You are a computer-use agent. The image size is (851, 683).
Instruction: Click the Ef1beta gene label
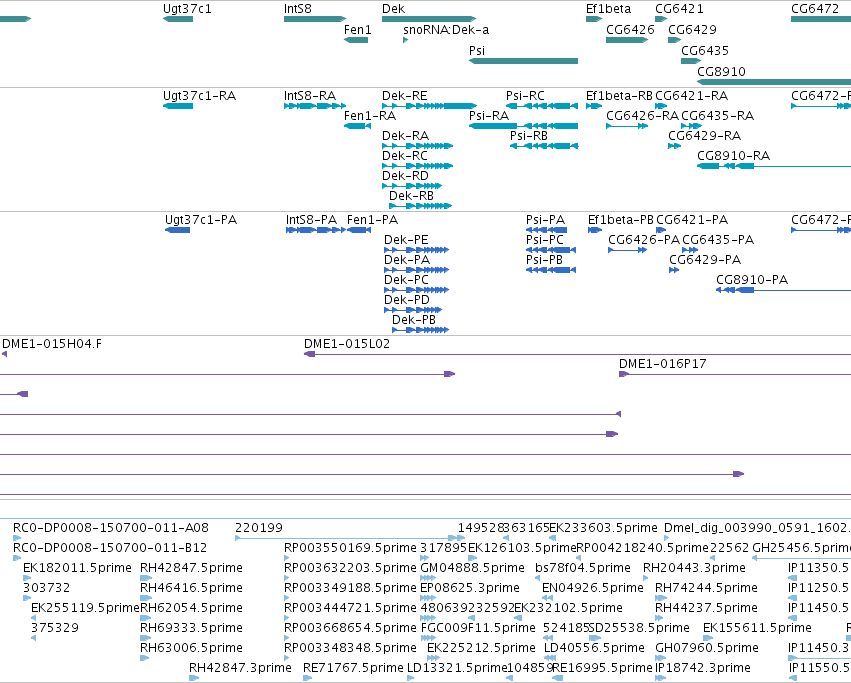[608, 9]
